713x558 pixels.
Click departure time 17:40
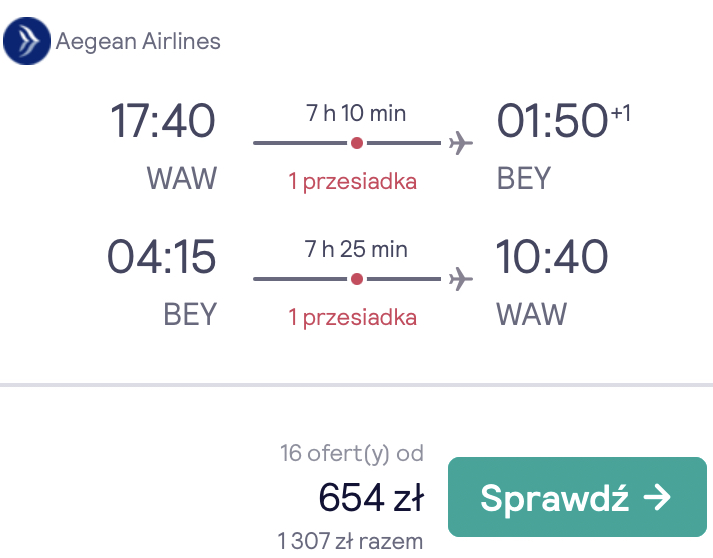tap(163, 121)
